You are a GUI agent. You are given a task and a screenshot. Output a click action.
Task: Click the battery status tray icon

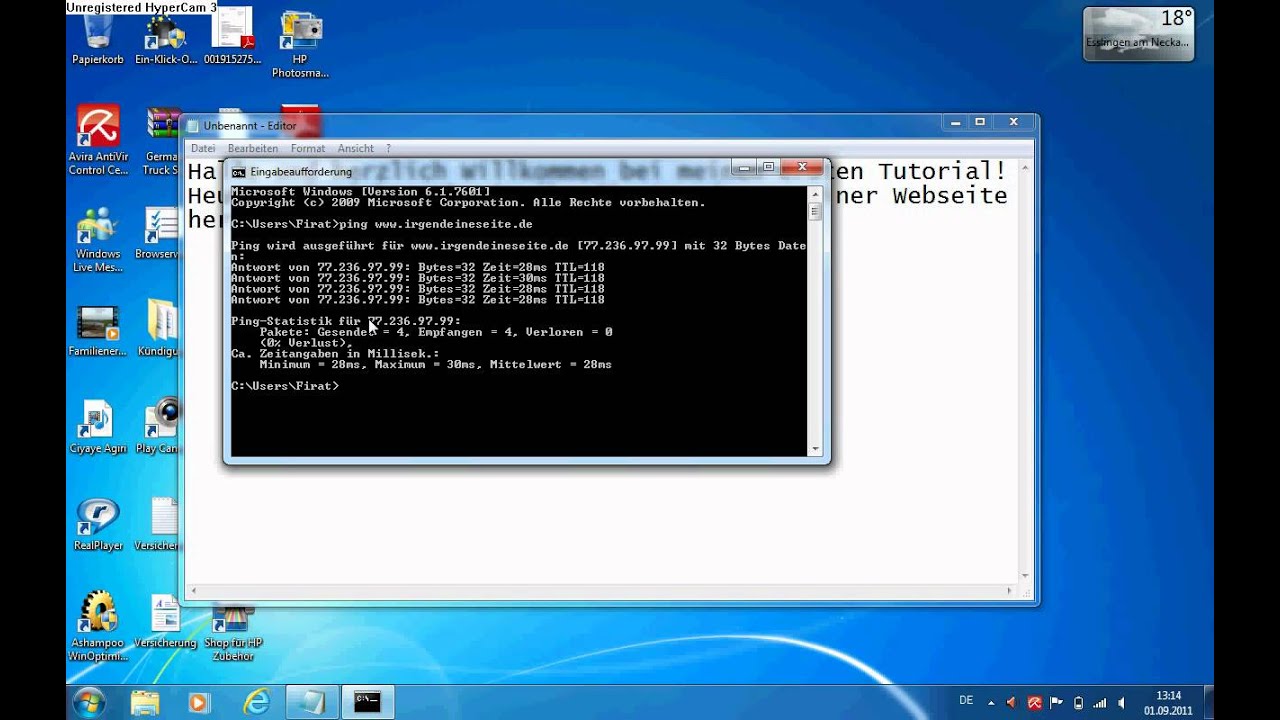coord(1078,703)
